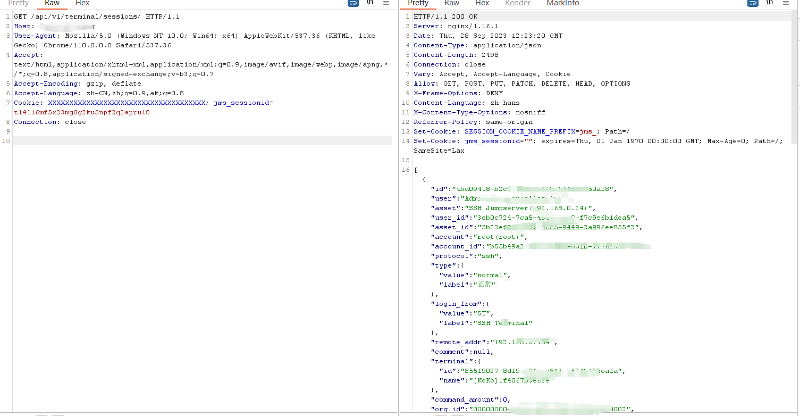Toggle word wrap icon in request pane
This screenshot has height=416, width=800.
click(353, 3)
